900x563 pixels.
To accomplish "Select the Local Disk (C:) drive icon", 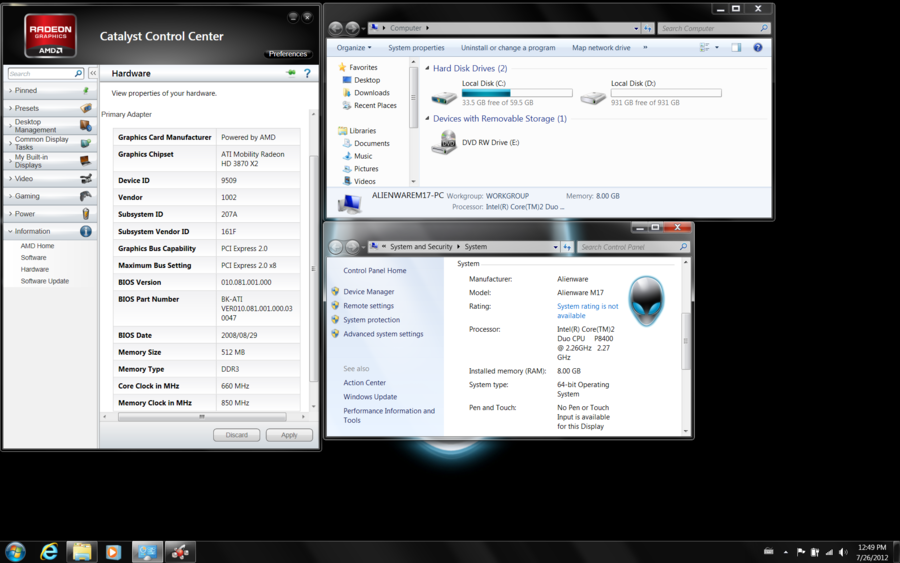I will [444, 97].
